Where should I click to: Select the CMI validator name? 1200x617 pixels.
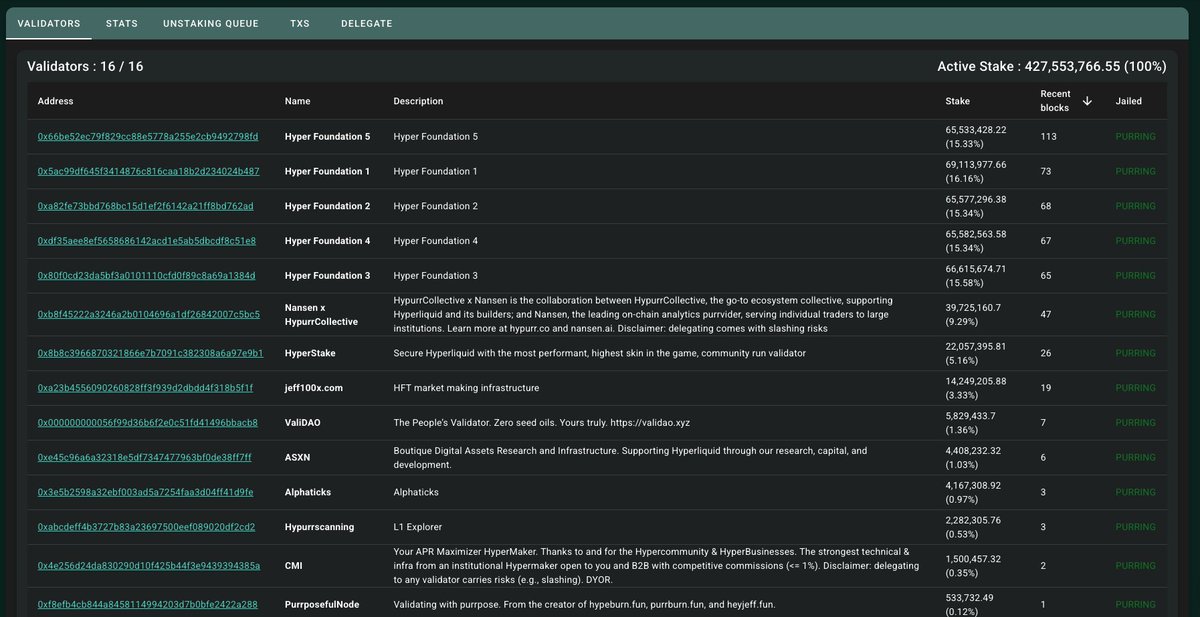[x=294, y=566]
